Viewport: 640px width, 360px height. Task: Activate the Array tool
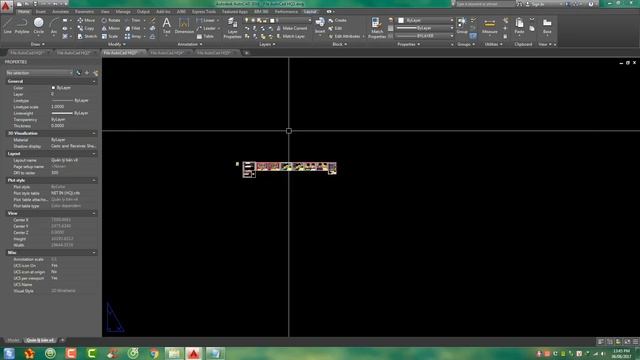click(x=133, y=36)
